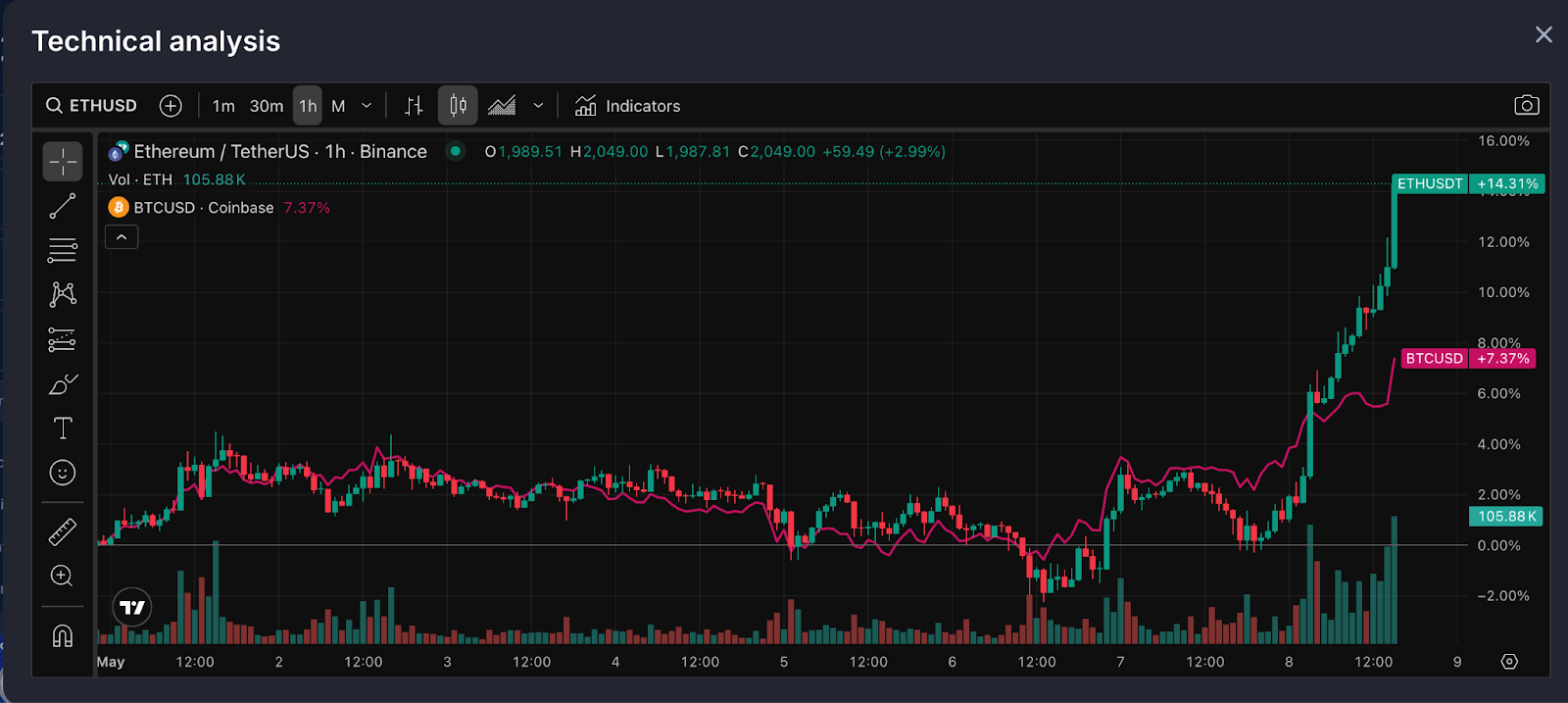
Task: Select the trend line drawing tool
Action: (63, 206)
